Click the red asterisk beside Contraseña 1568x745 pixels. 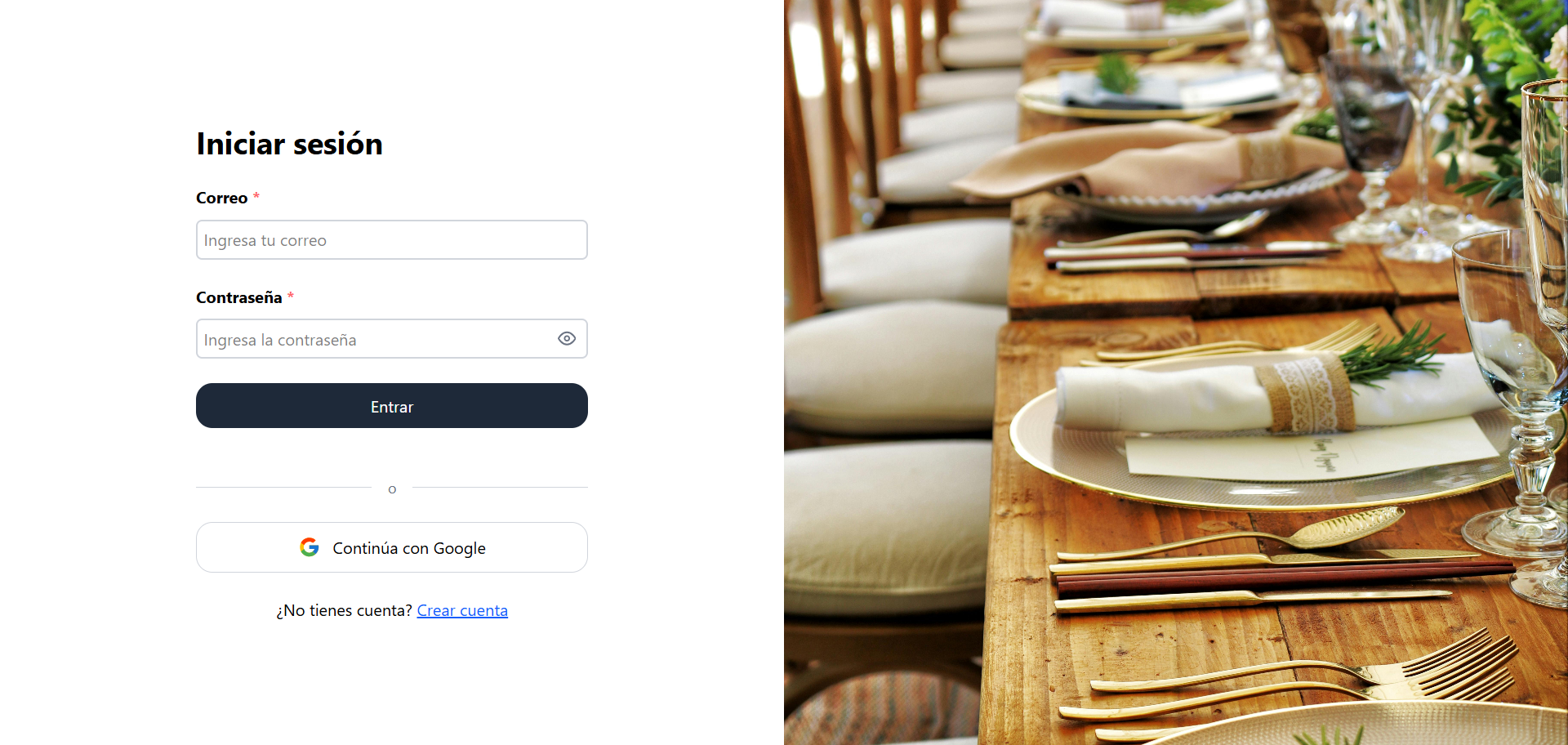point(291,296)
